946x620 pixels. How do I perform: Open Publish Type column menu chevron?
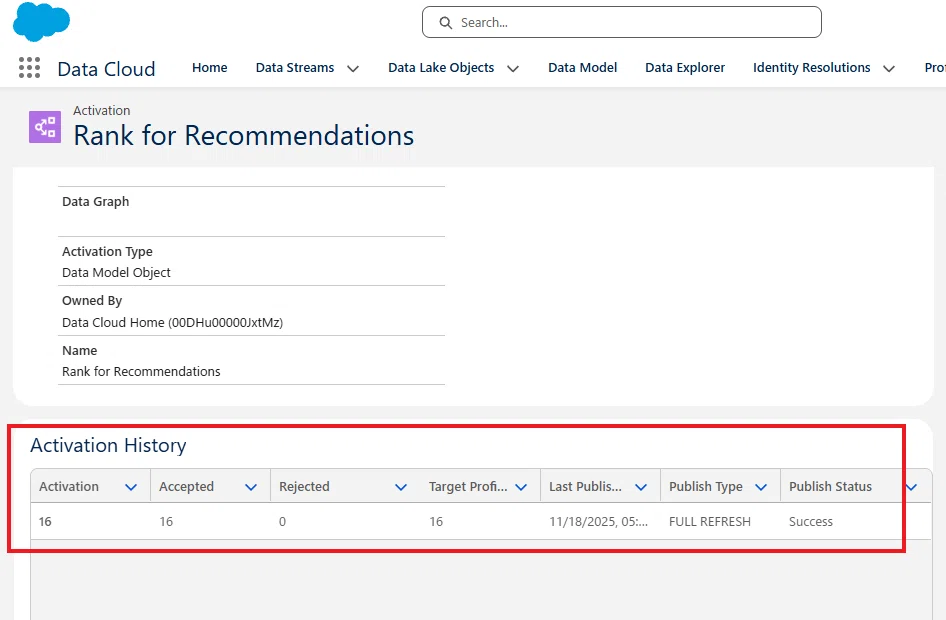761,487
